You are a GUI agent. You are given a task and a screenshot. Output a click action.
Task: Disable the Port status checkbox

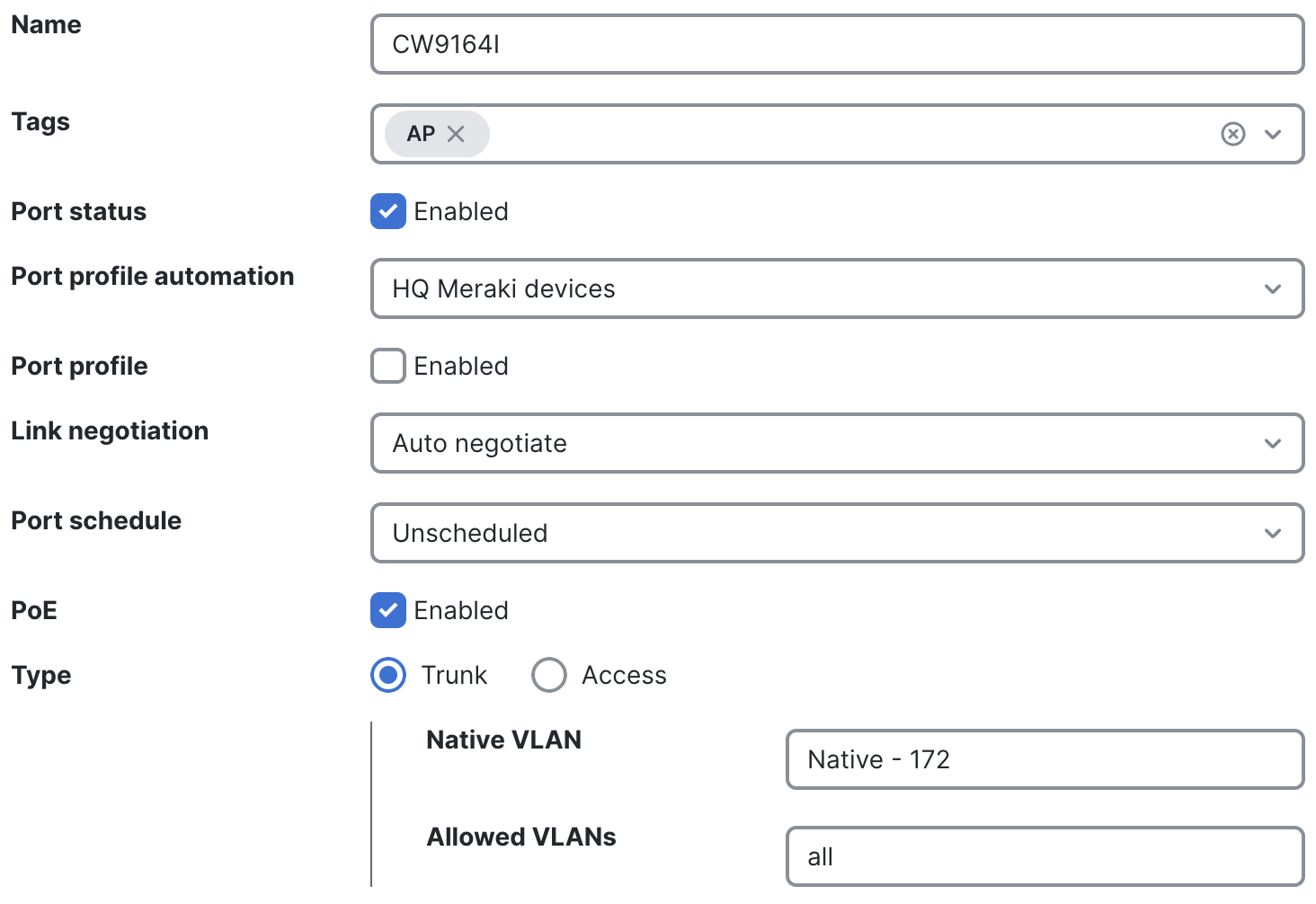387,211
